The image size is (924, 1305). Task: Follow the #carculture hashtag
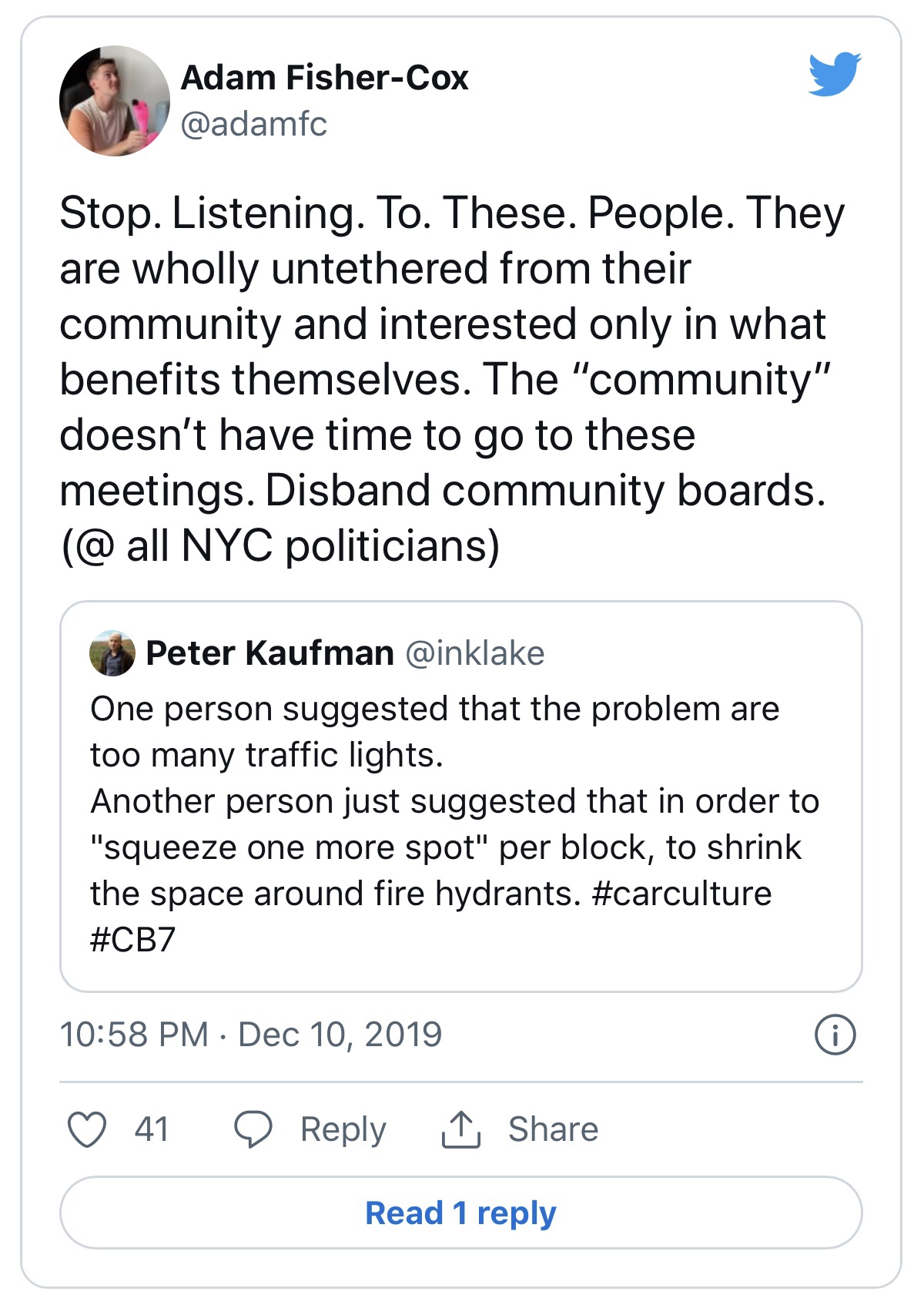click(x=681, y=894)
